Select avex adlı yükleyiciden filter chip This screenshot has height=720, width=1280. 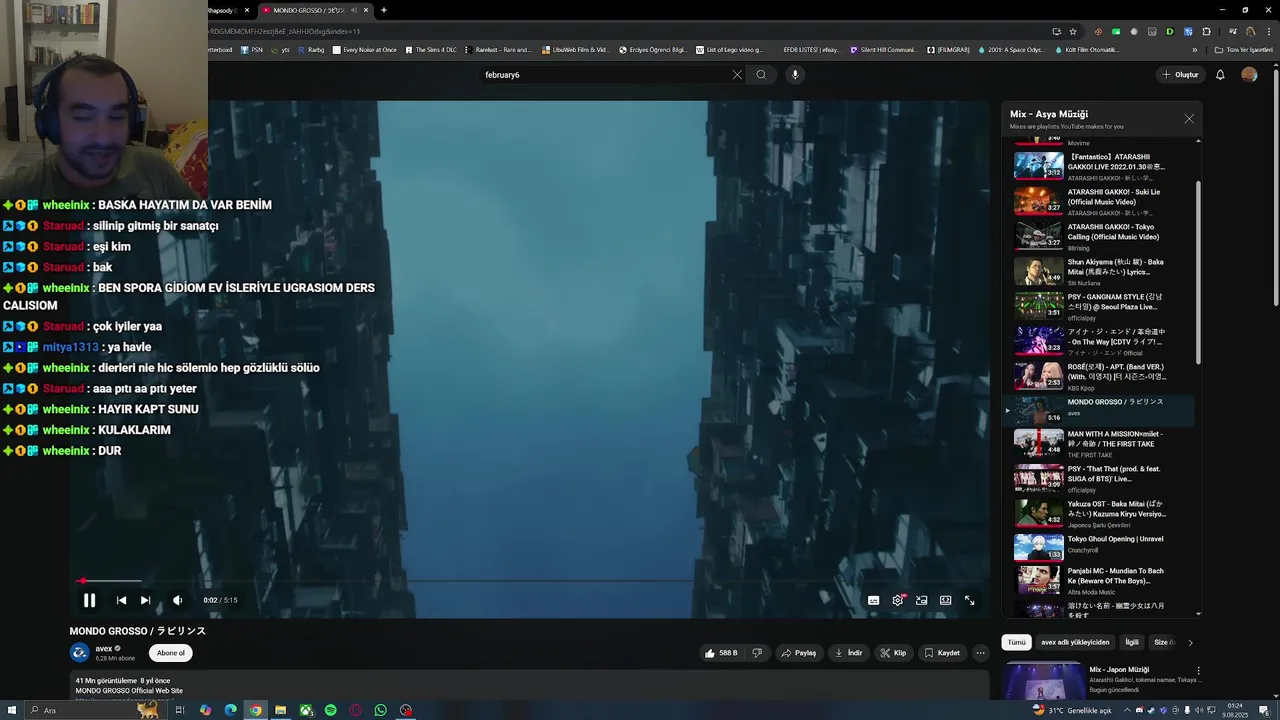pyautogui.click(x=1075, y=642)
